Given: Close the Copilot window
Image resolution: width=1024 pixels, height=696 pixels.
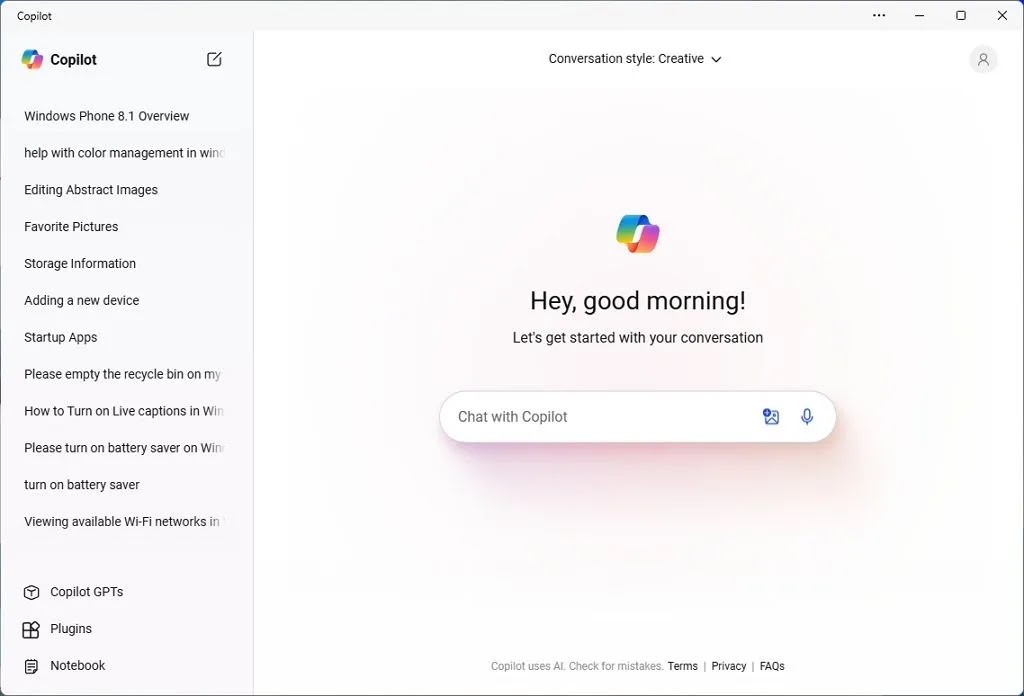Looking at the screenshot, I should 1002,15.
